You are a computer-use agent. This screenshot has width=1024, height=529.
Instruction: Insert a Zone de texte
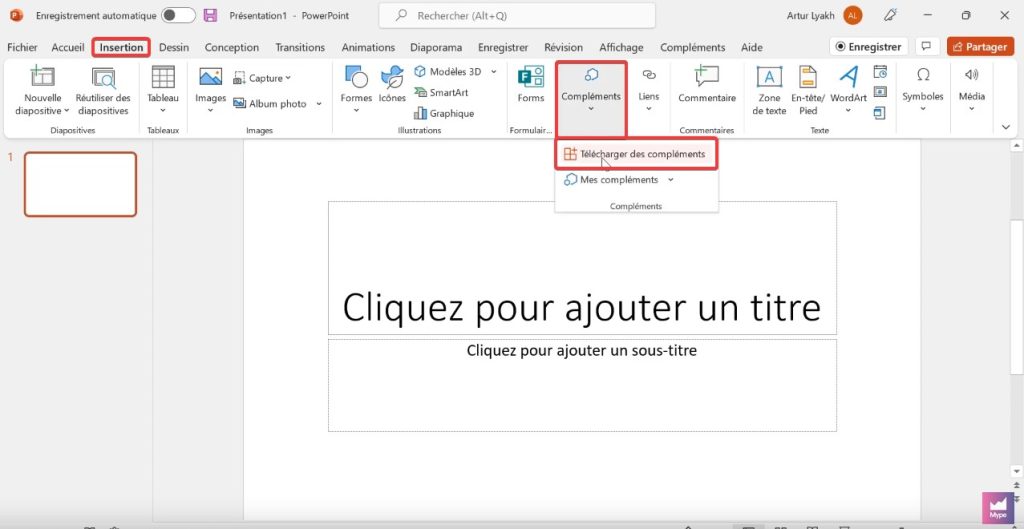tap(769, 91)
